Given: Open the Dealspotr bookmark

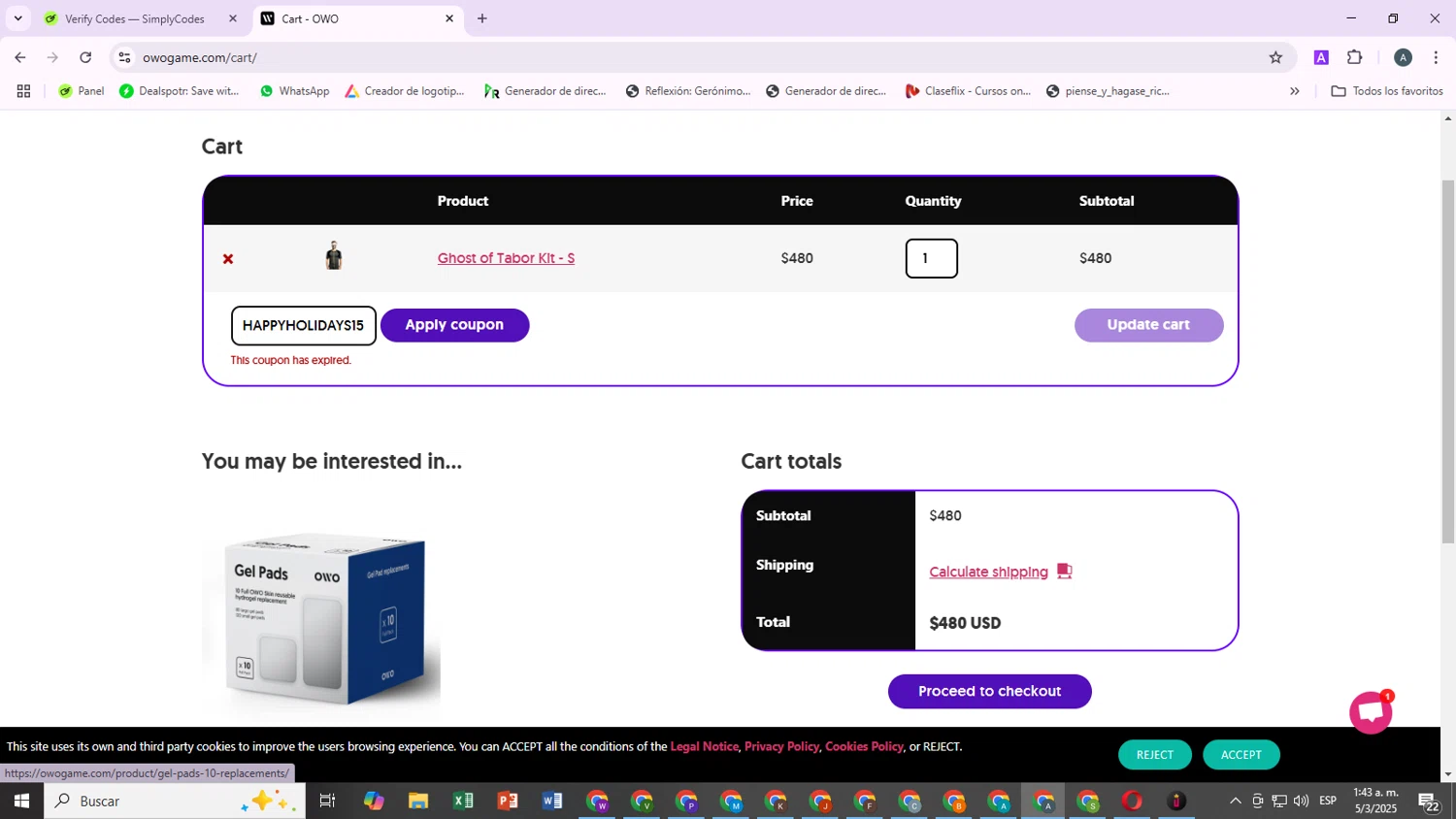Looking at the screenshot, I should point(180,91).
